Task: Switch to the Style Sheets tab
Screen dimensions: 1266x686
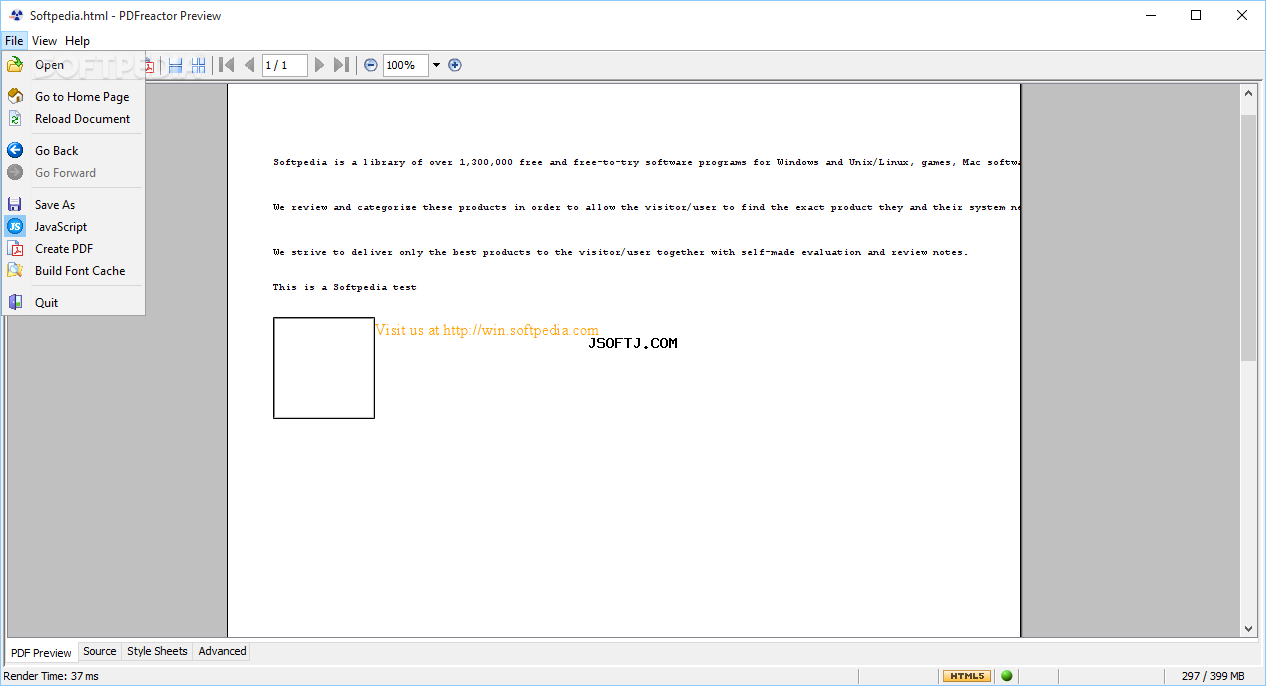Action: click(x=157, y=651)
